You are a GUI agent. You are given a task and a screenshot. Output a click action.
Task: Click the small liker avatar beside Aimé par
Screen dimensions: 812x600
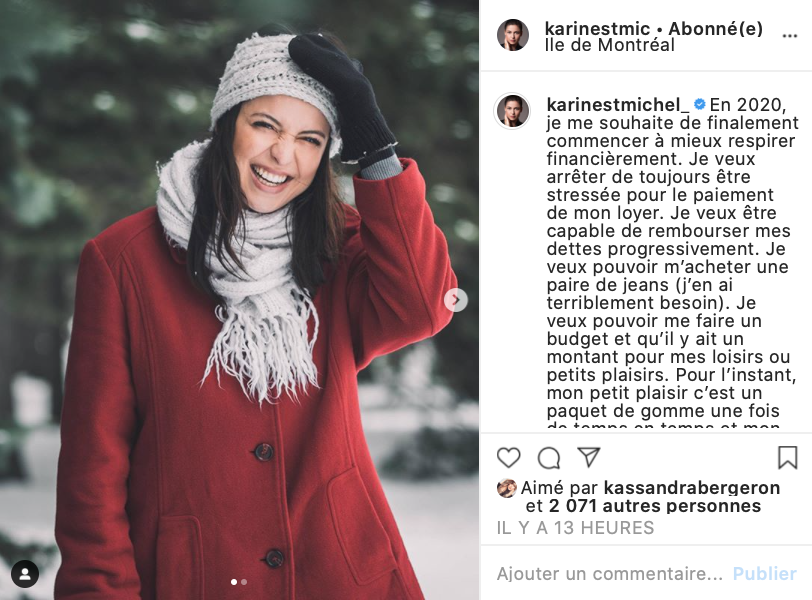pyautogui.click(x=506, y=488)
